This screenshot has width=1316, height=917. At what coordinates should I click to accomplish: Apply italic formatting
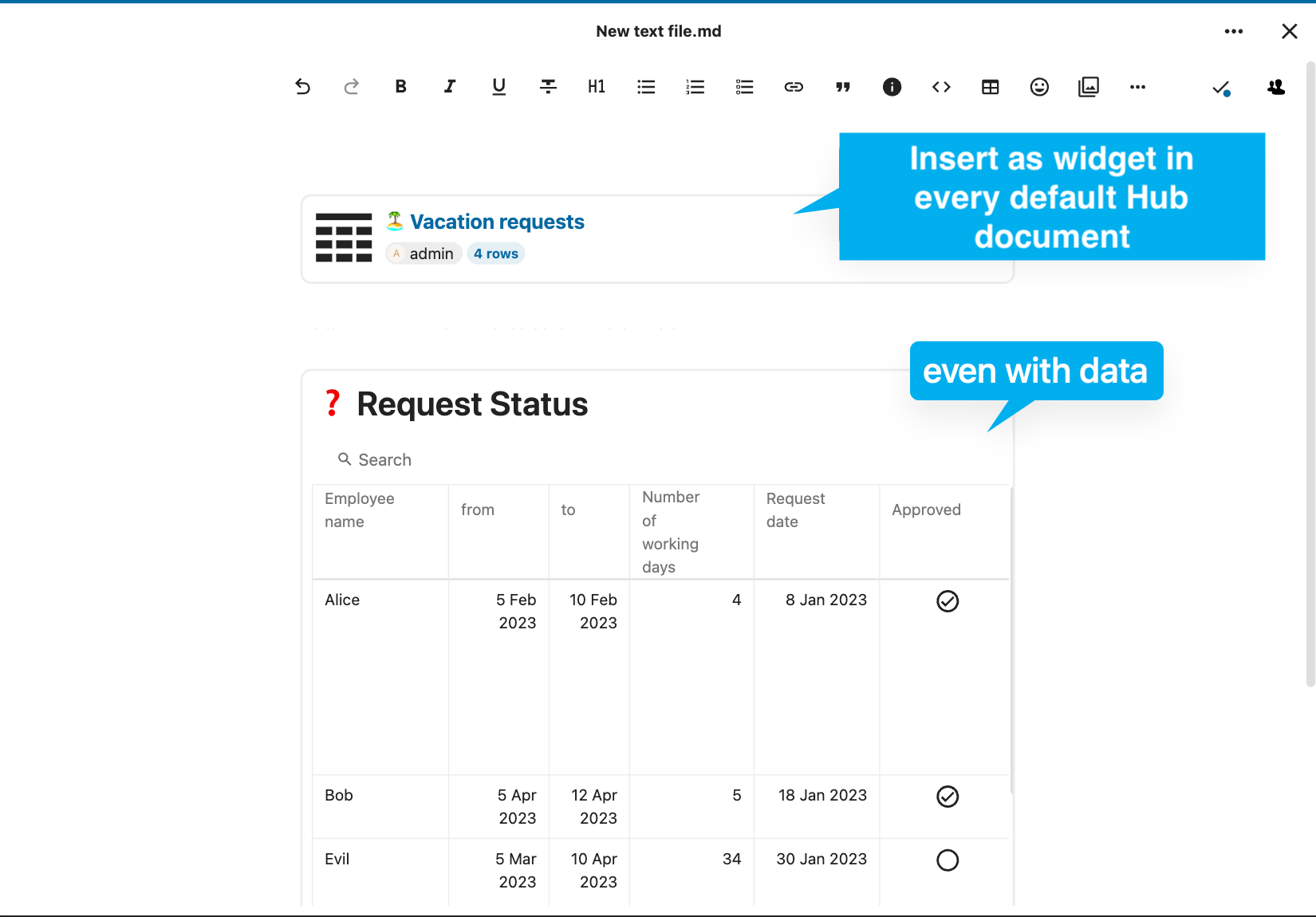coord(450,87)
